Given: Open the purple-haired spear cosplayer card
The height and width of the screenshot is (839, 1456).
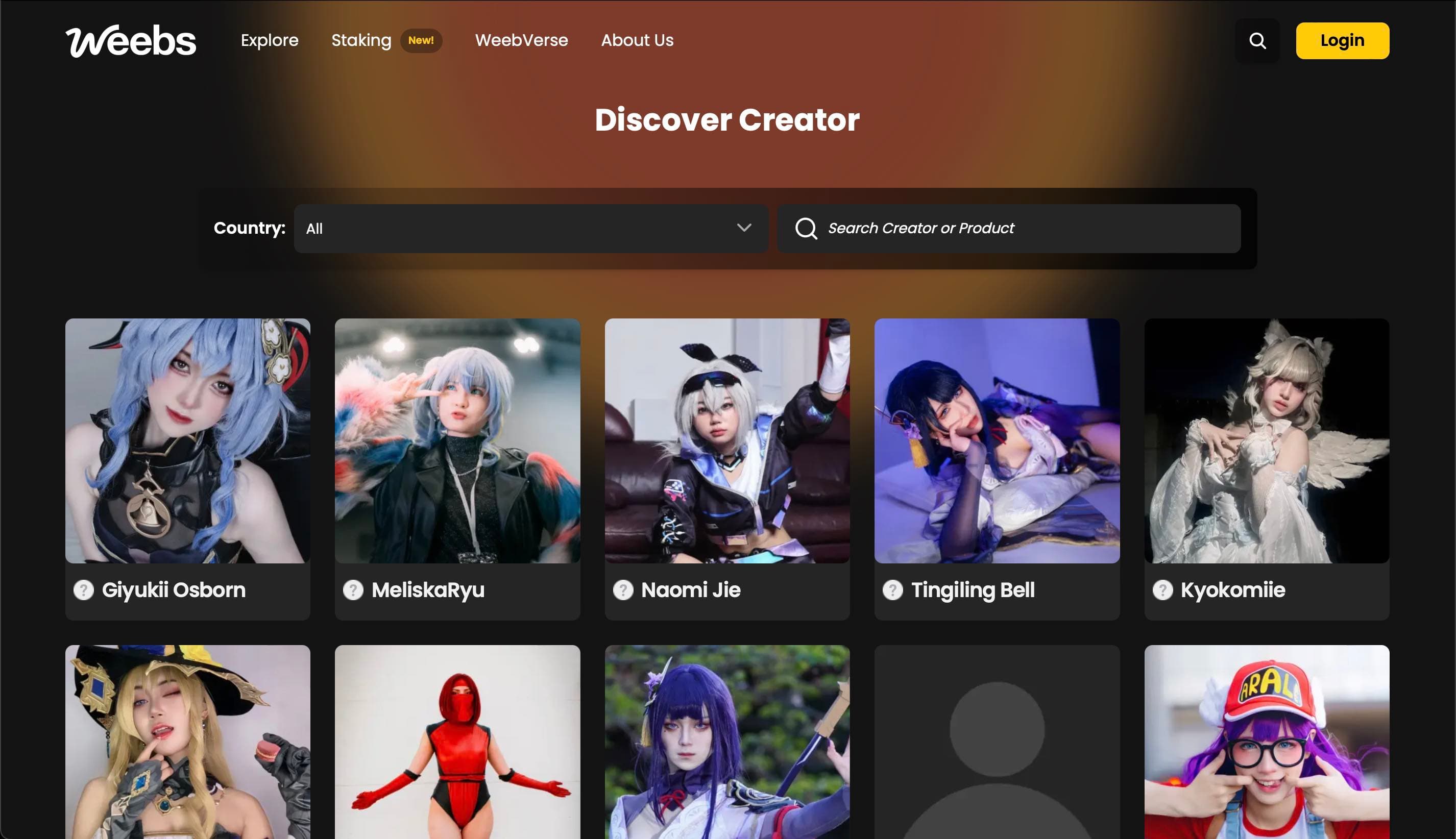Looking at the screenshot, I should coord(727,742).
